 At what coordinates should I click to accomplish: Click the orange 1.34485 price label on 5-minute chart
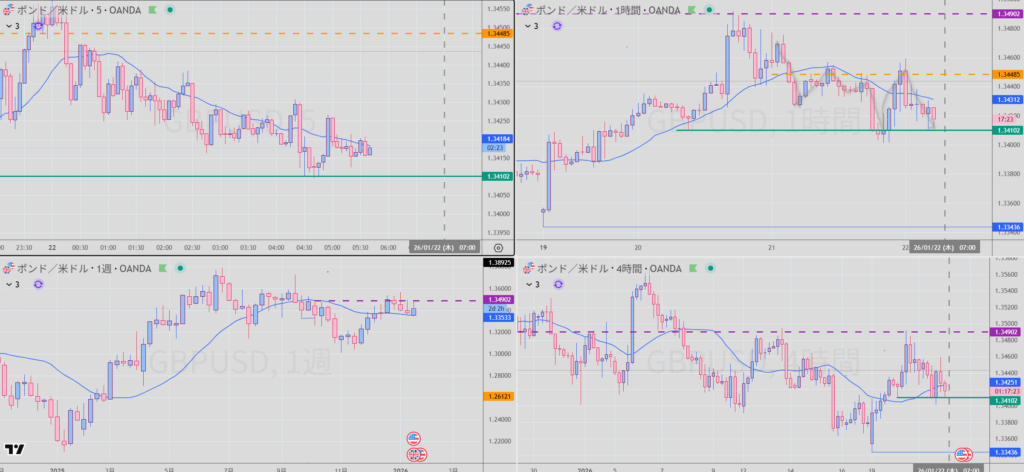[x=497, y=34]
